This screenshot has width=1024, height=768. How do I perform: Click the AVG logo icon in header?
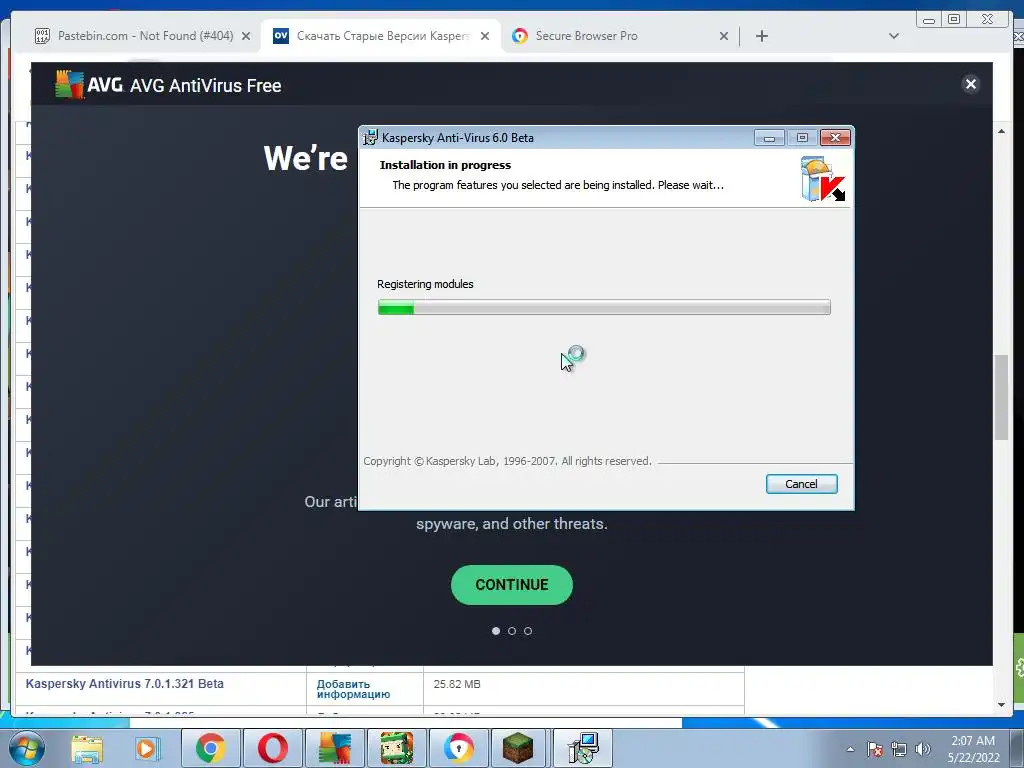[69, 85]
